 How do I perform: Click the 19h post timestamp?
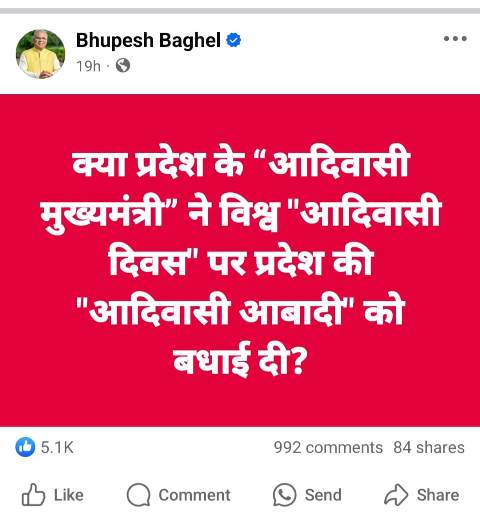tap(88, 66)
